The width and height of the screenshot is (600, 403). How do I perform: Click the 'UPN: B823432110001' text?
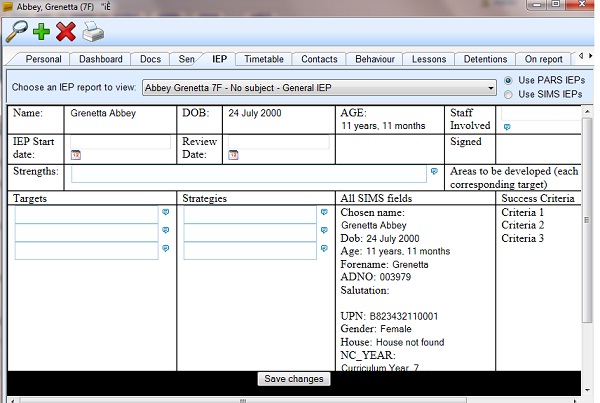pos(389,316)
